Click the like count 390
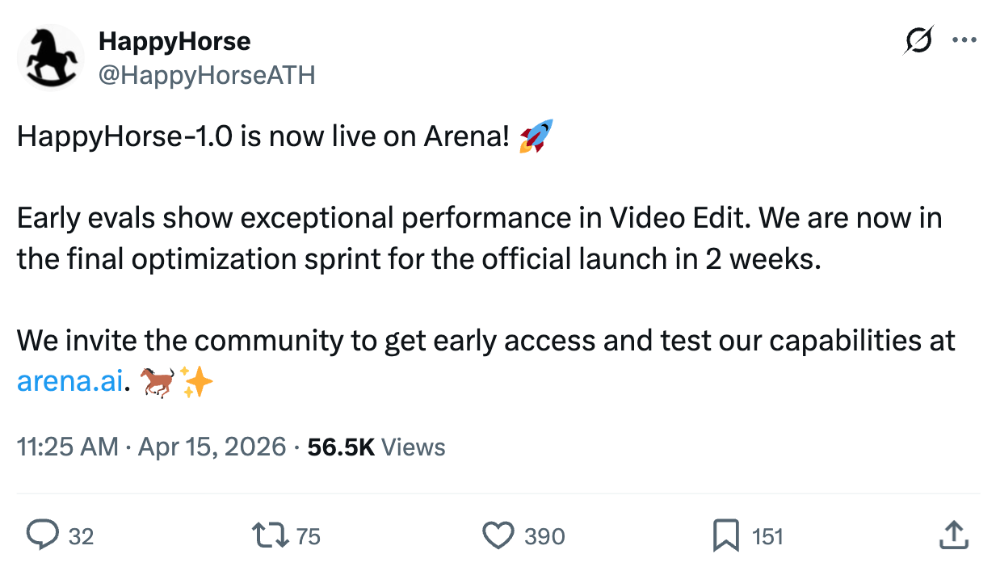1000x562 pixels. point(544,537)
